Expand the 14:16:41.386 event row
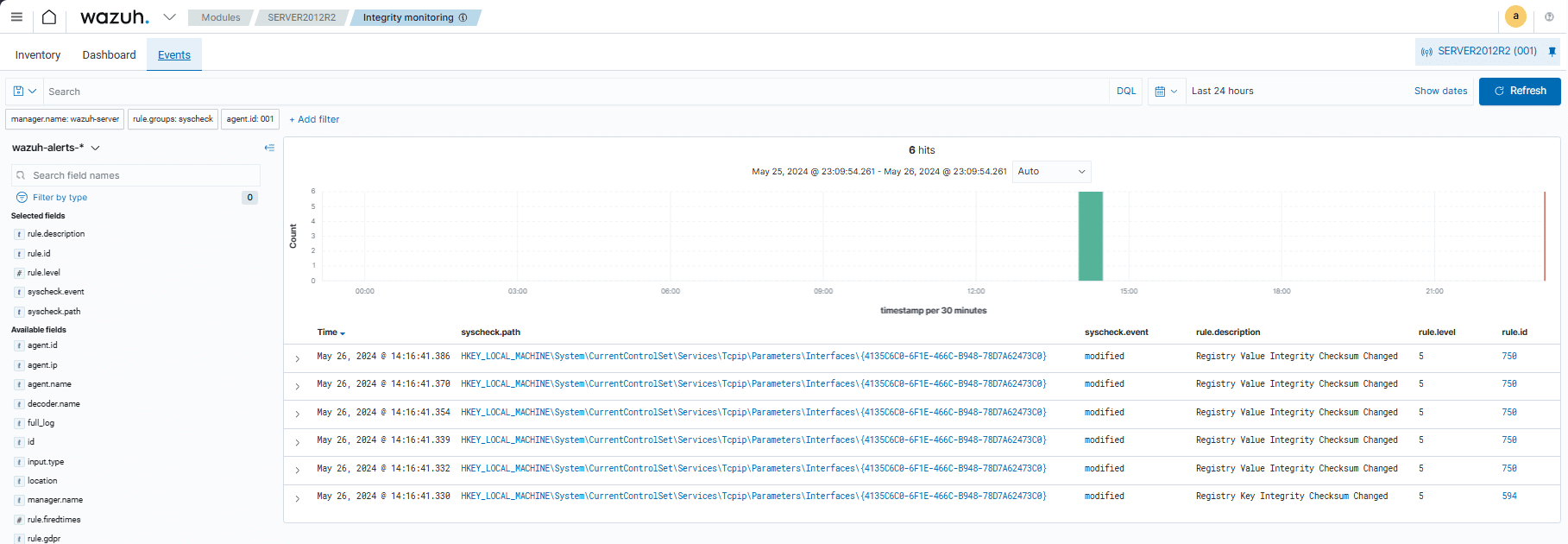Image resolution: width=1568 pixels, height=544 pixels. point(298,358)
